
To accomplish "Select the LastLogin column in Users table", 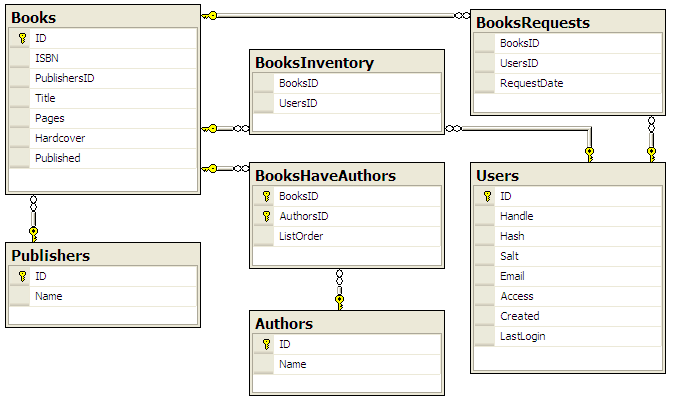I will tap(522, 336).
